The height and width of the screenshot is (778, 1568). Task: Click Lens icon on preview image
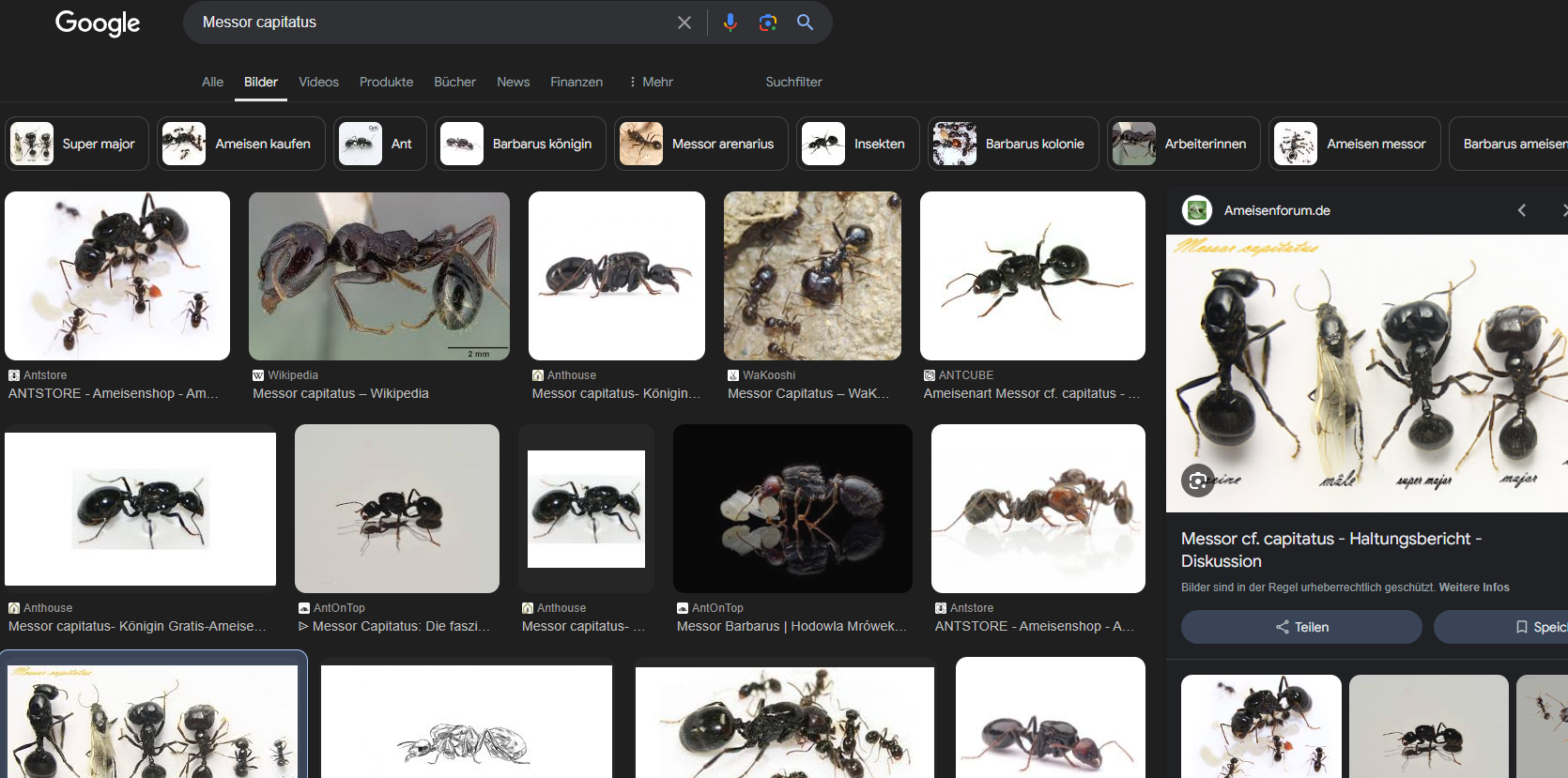1197,481
